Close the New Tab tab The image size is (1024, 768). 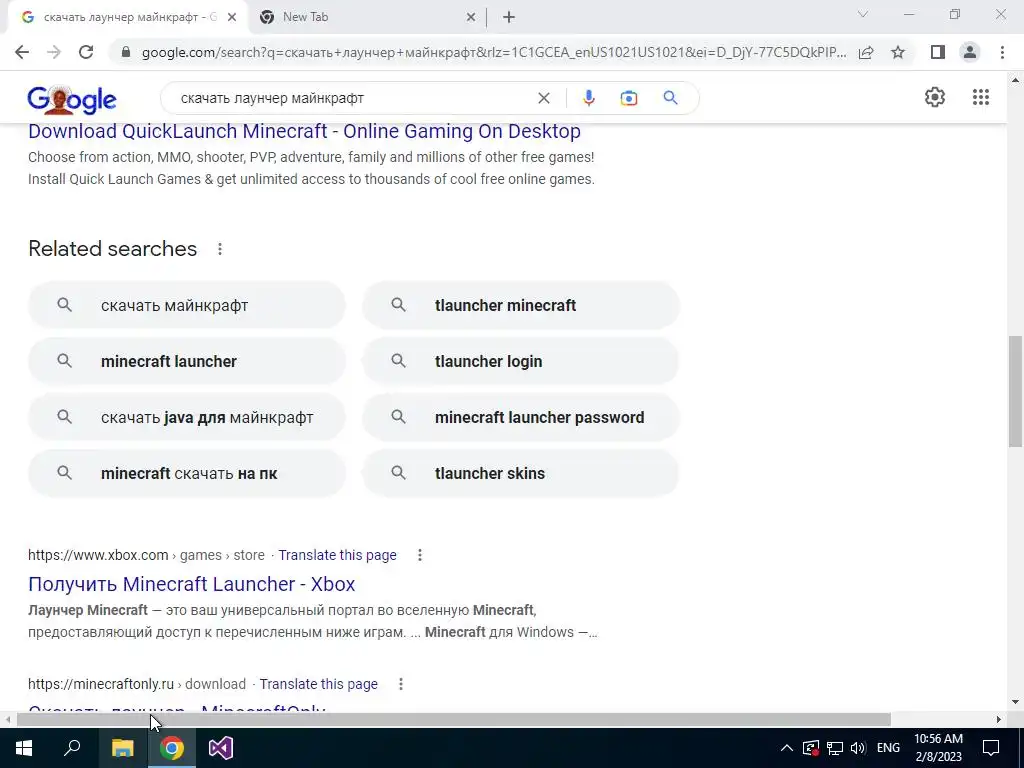(471, 18)
